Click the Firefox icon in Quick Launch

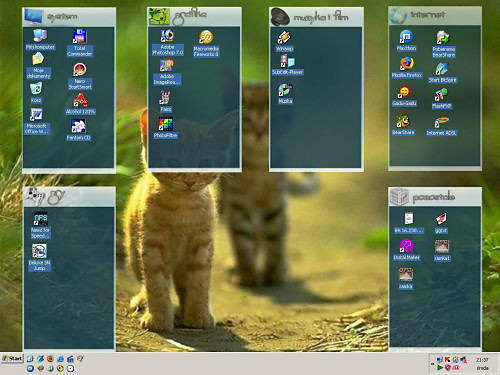(x=50, y=359)
